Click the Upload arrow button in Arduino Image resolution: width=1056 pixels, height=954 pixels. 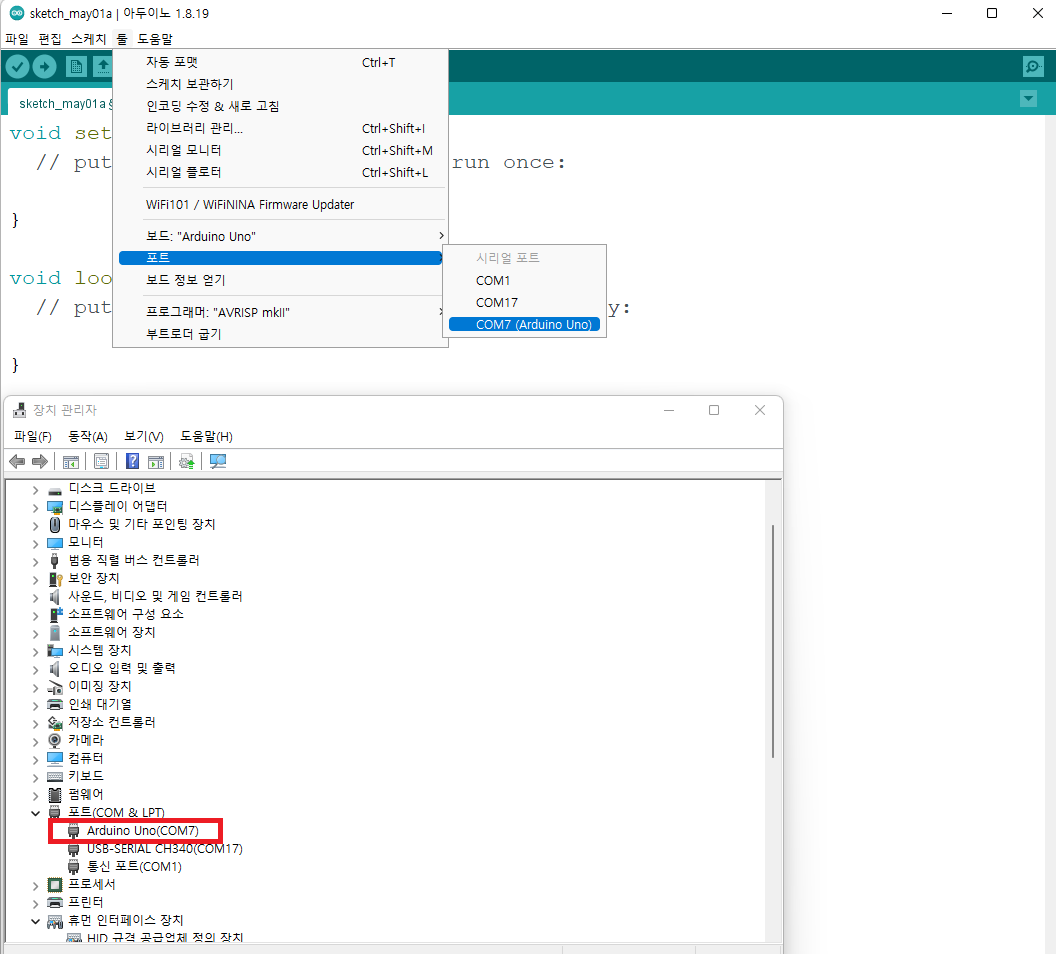pyautogui.click(x=44, y=67)
